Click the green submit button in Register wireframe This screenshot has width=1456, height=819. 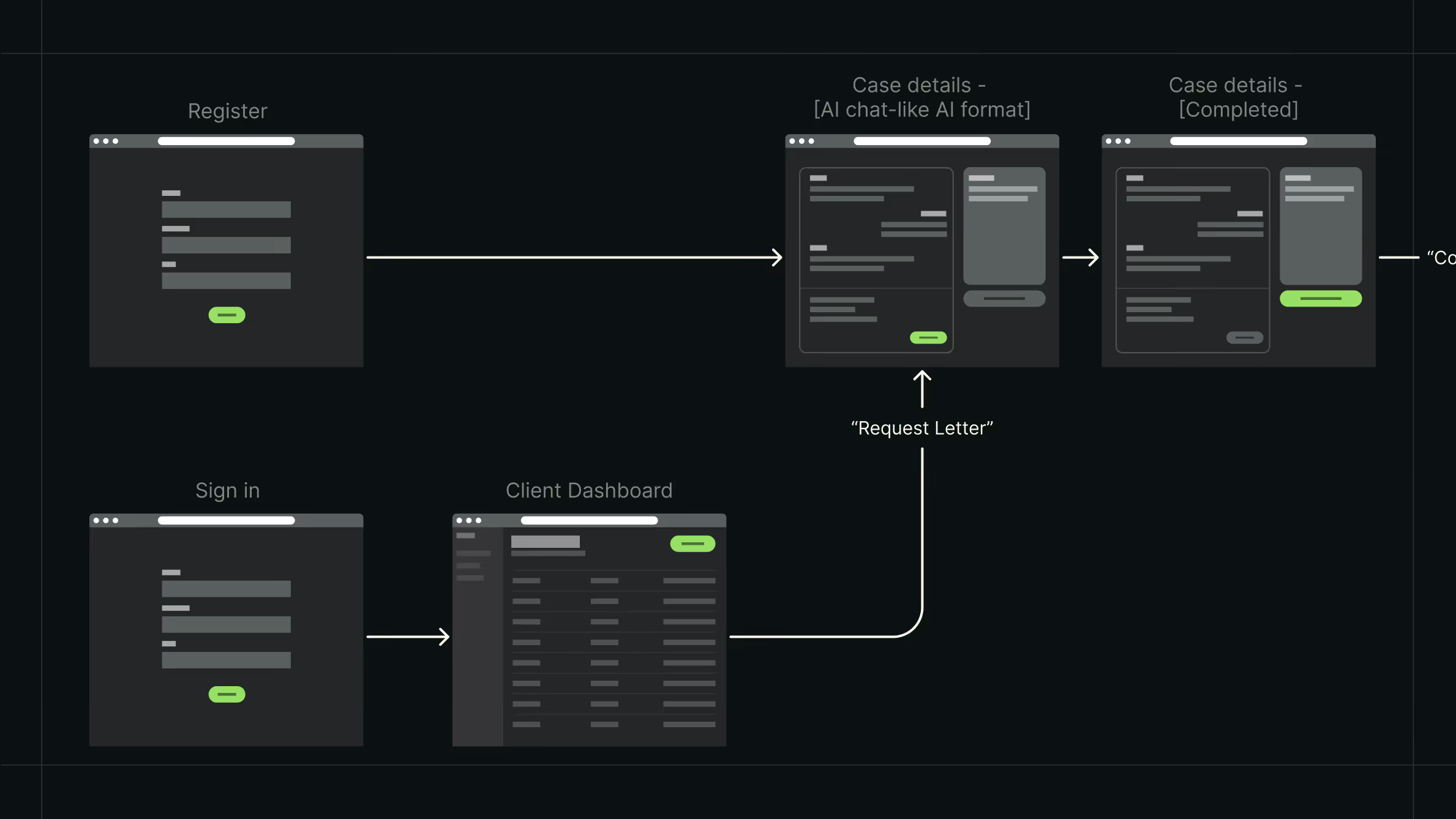tap(227, 315)
